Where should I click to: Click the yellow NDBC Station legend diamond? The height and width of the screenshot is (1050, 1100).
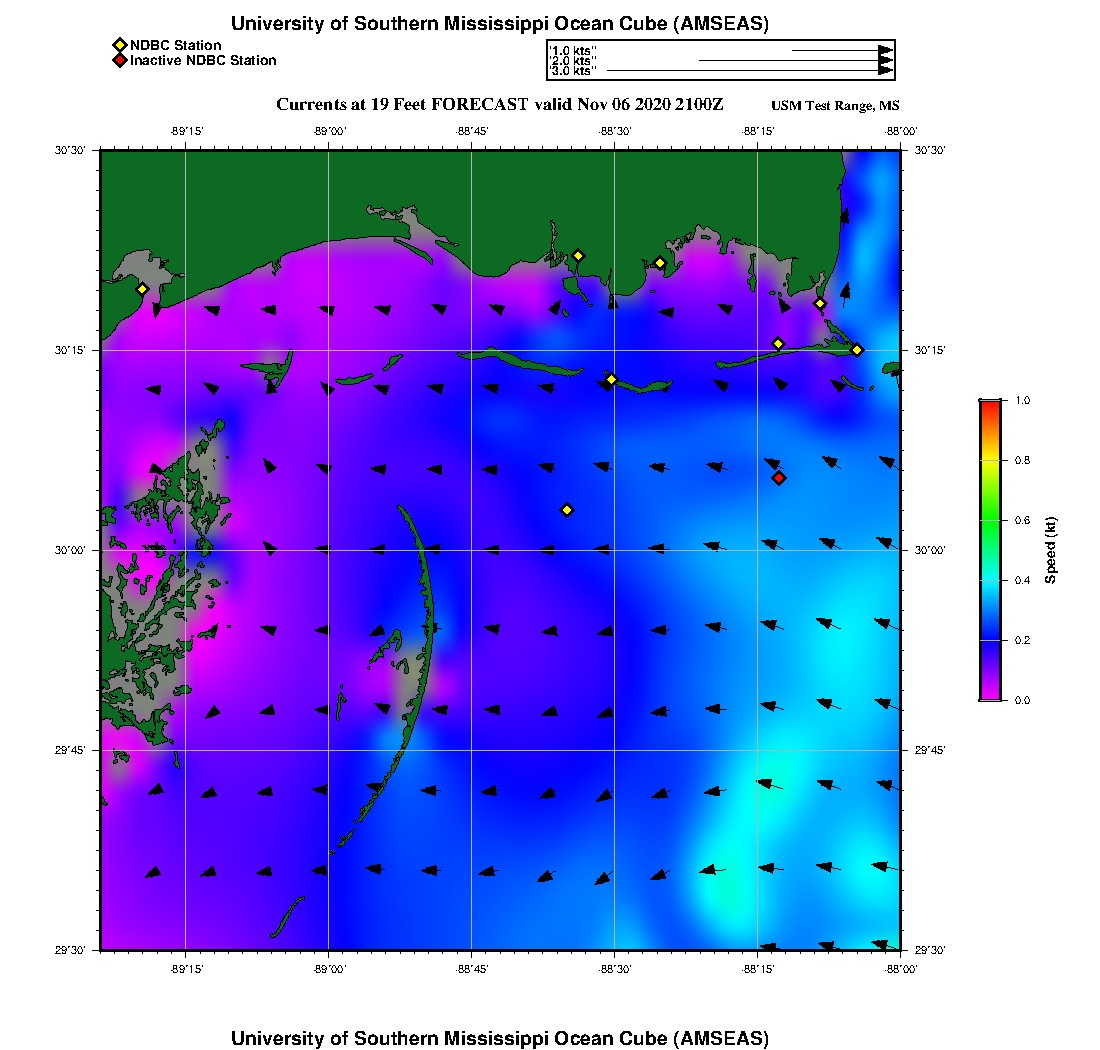[119, 46]
